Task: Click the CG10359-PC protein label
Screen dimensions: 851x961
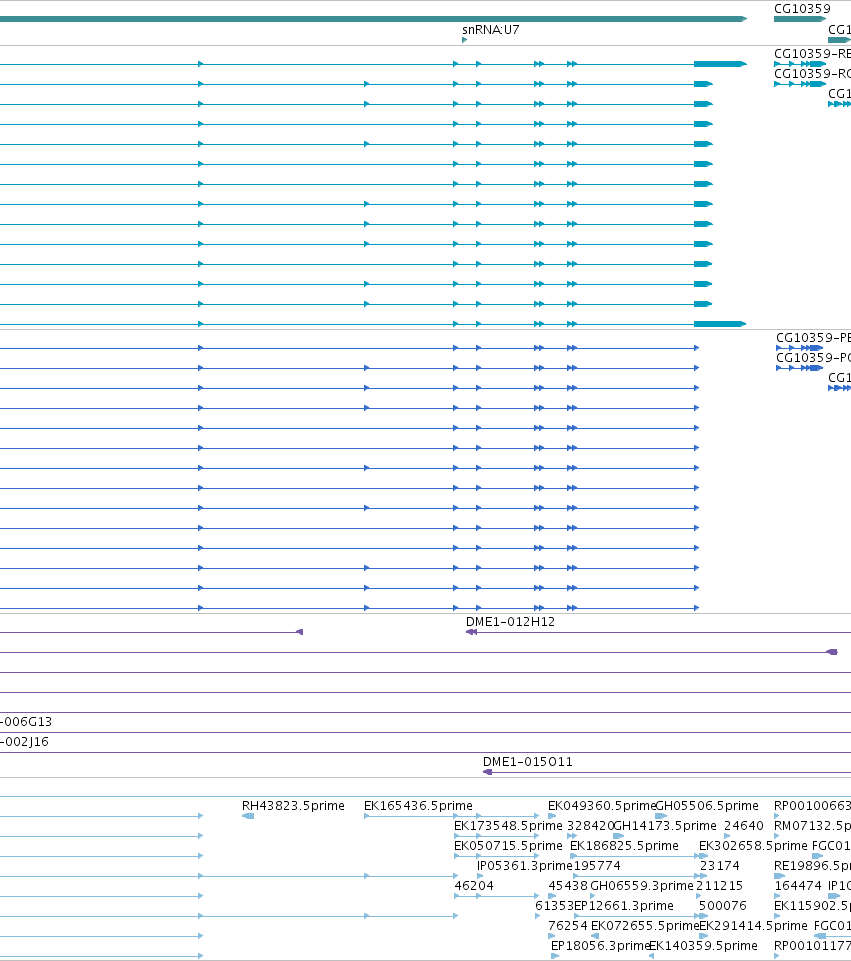Action: point(813,357)
